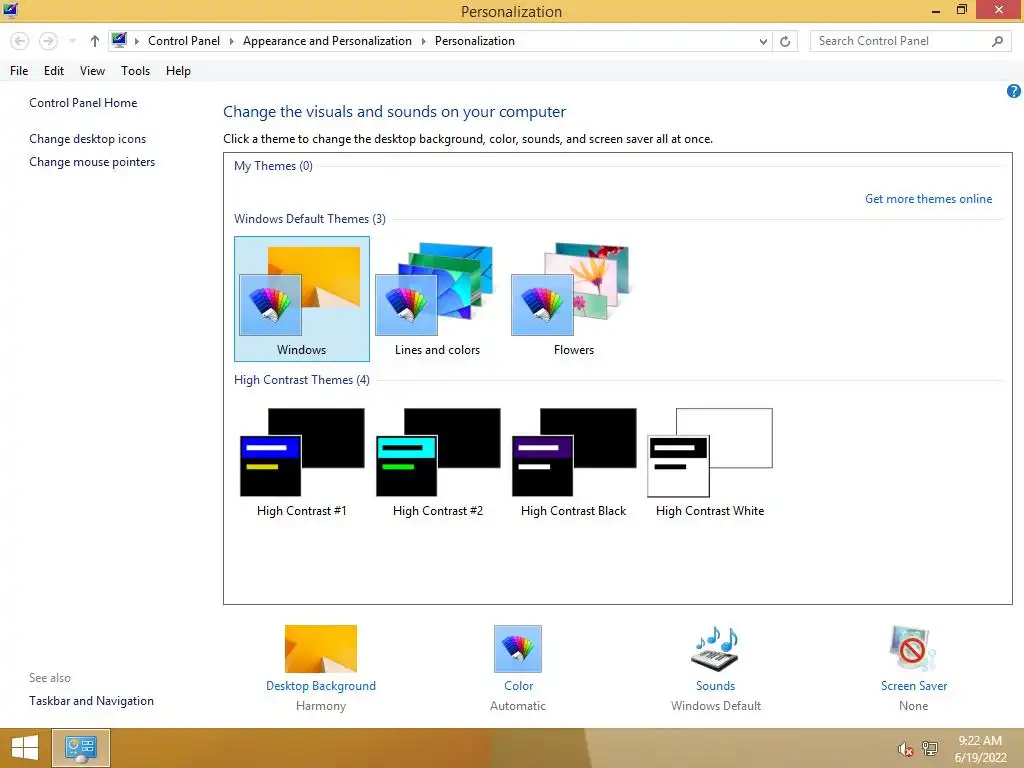Go to Control Panel Home
Screen dimensions: 1024x768
pyautogui.click(x=83, y=103)
